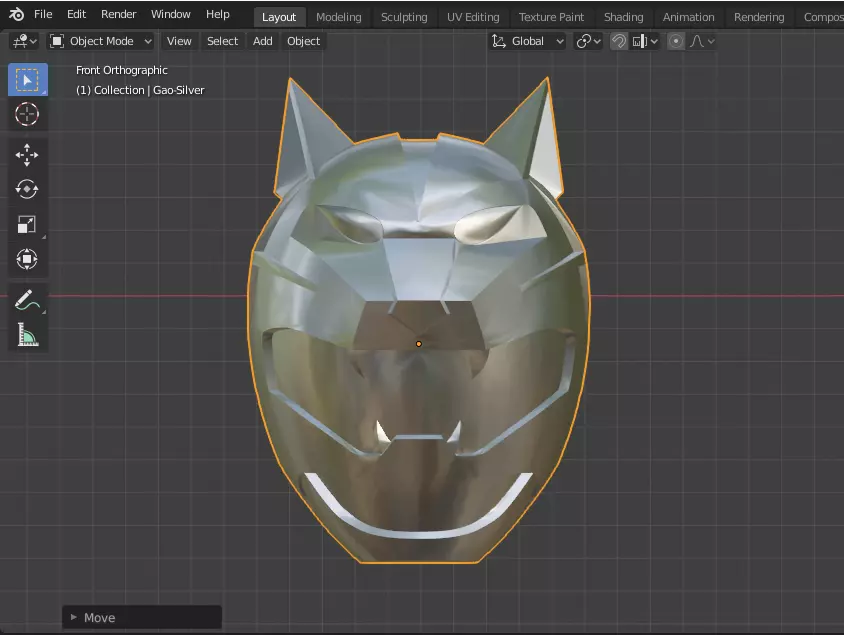Open the Object Mode dropdown

coord(101,41)
